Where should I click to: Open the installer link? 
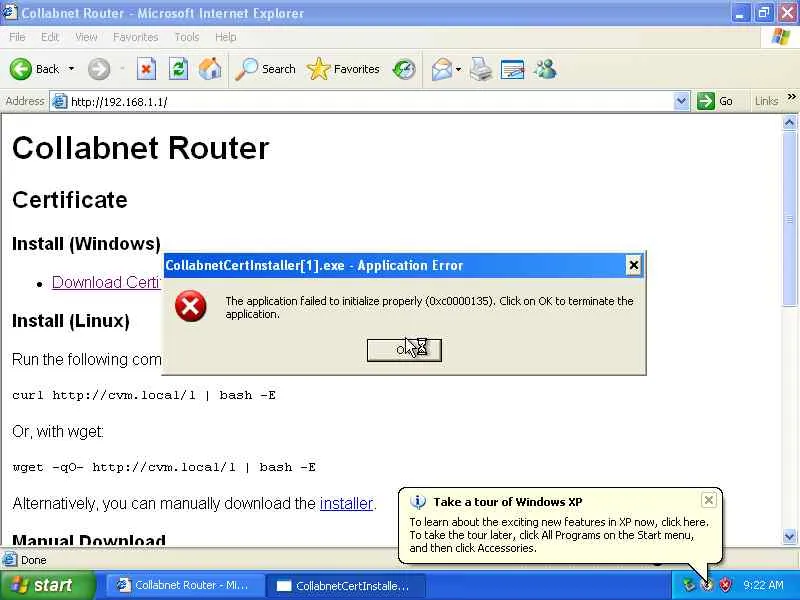click(346, 504)
